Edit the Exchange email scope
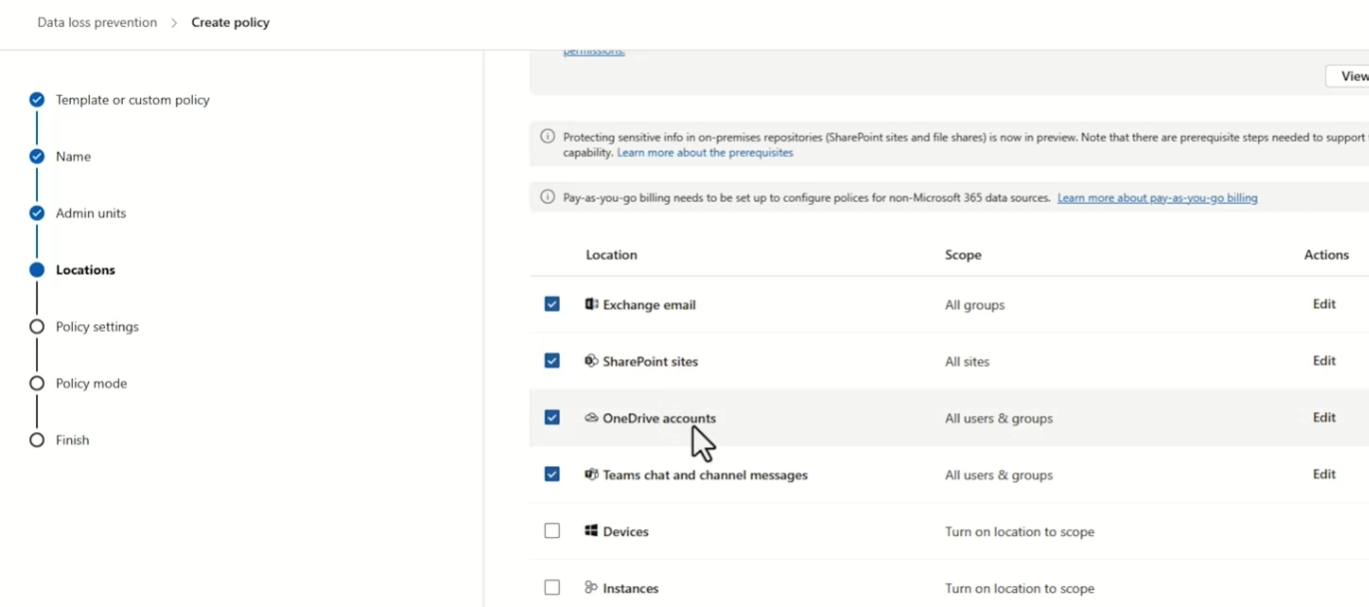Image resolution: width=1369 pixels, height=607 pixels. 1324,304
